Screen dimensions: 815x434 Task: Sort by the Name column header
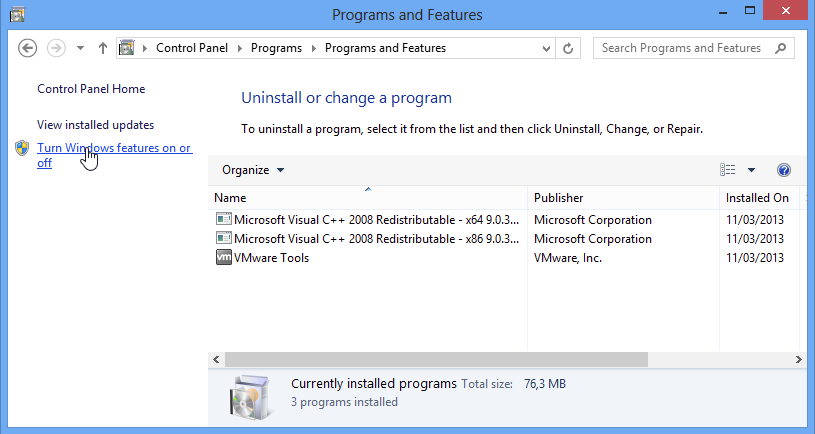coord(368,198)
